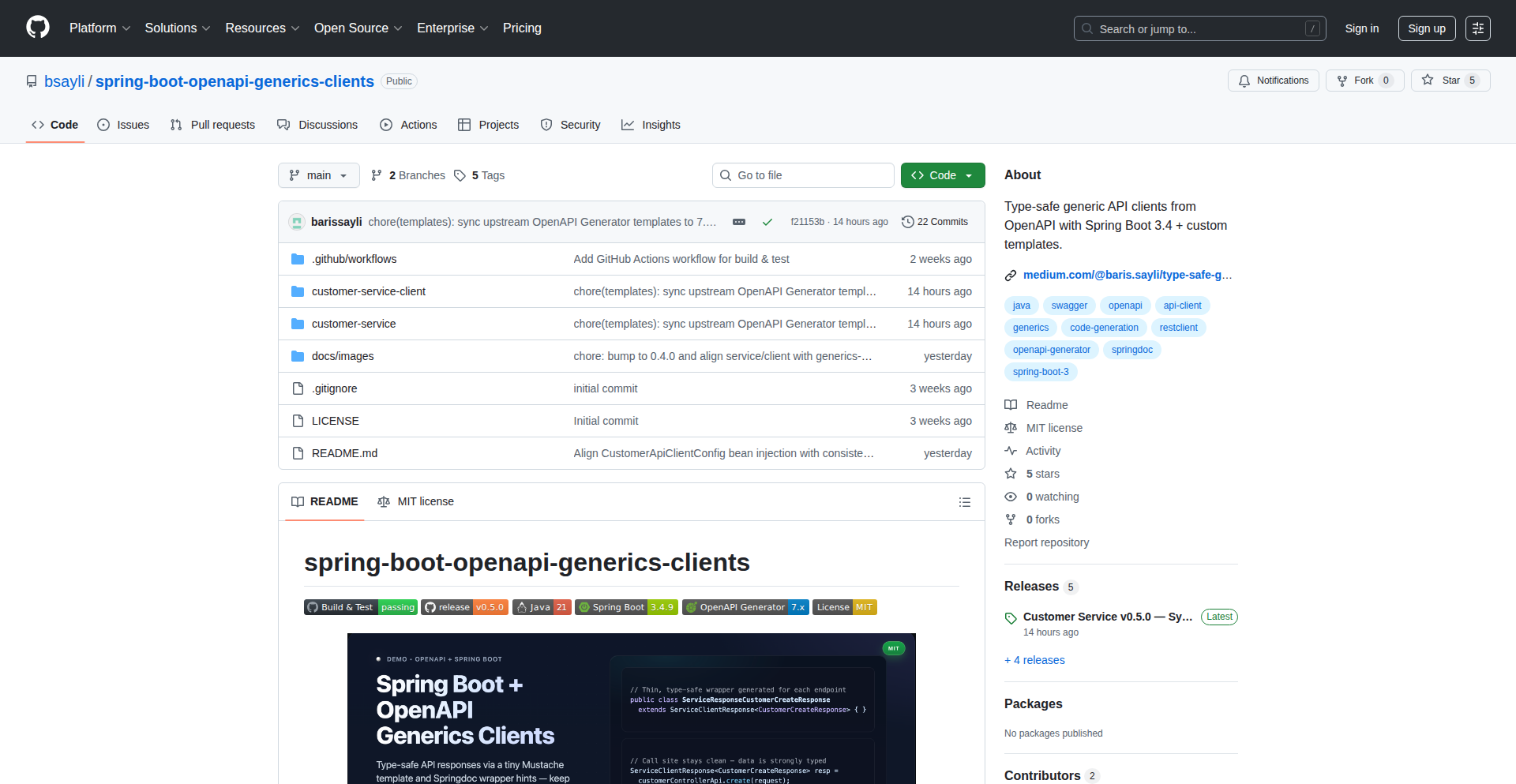Click the README.md file icon
1516x784 pixels.
click(x=298, y=453)
